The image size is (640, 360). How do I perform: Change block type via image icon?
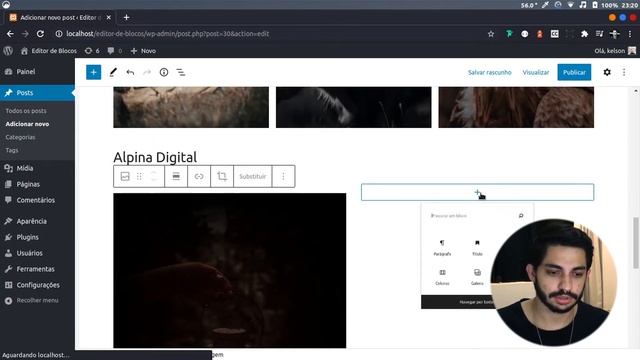(x=125, y=176)
